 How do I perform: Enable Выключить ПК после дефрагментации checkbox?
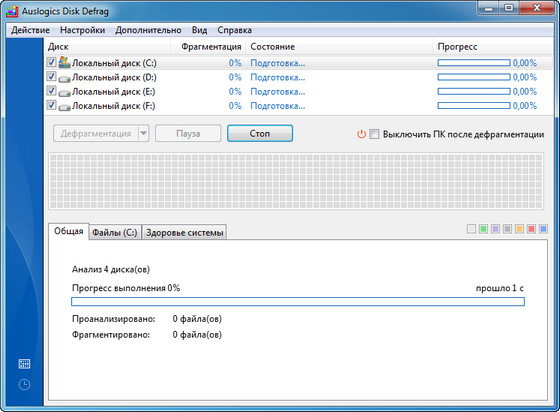click(x=374, y=134)
